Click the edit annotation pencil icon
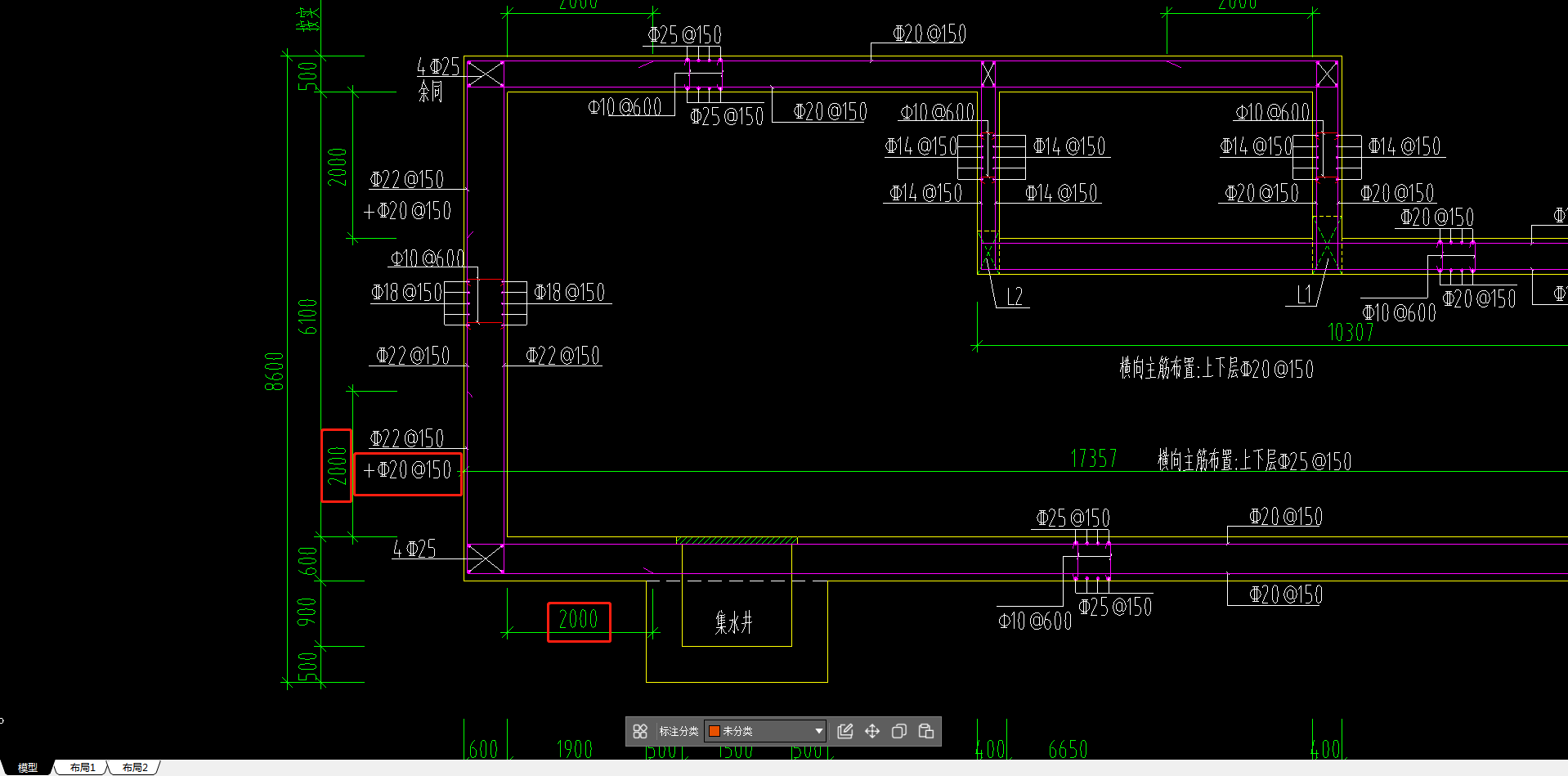Viewport: 1568px width, 776px height. tap(845, 731)
